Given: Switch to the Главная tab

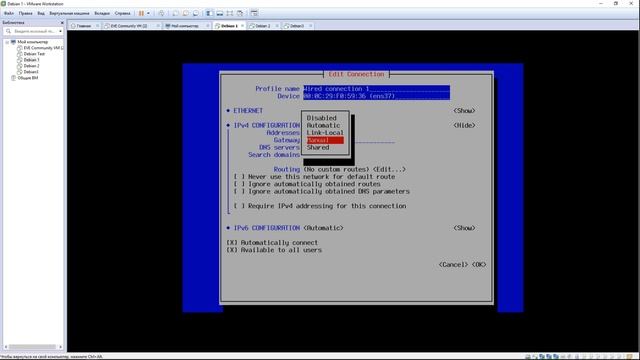Looking at the screenshot, I should 84,26.
